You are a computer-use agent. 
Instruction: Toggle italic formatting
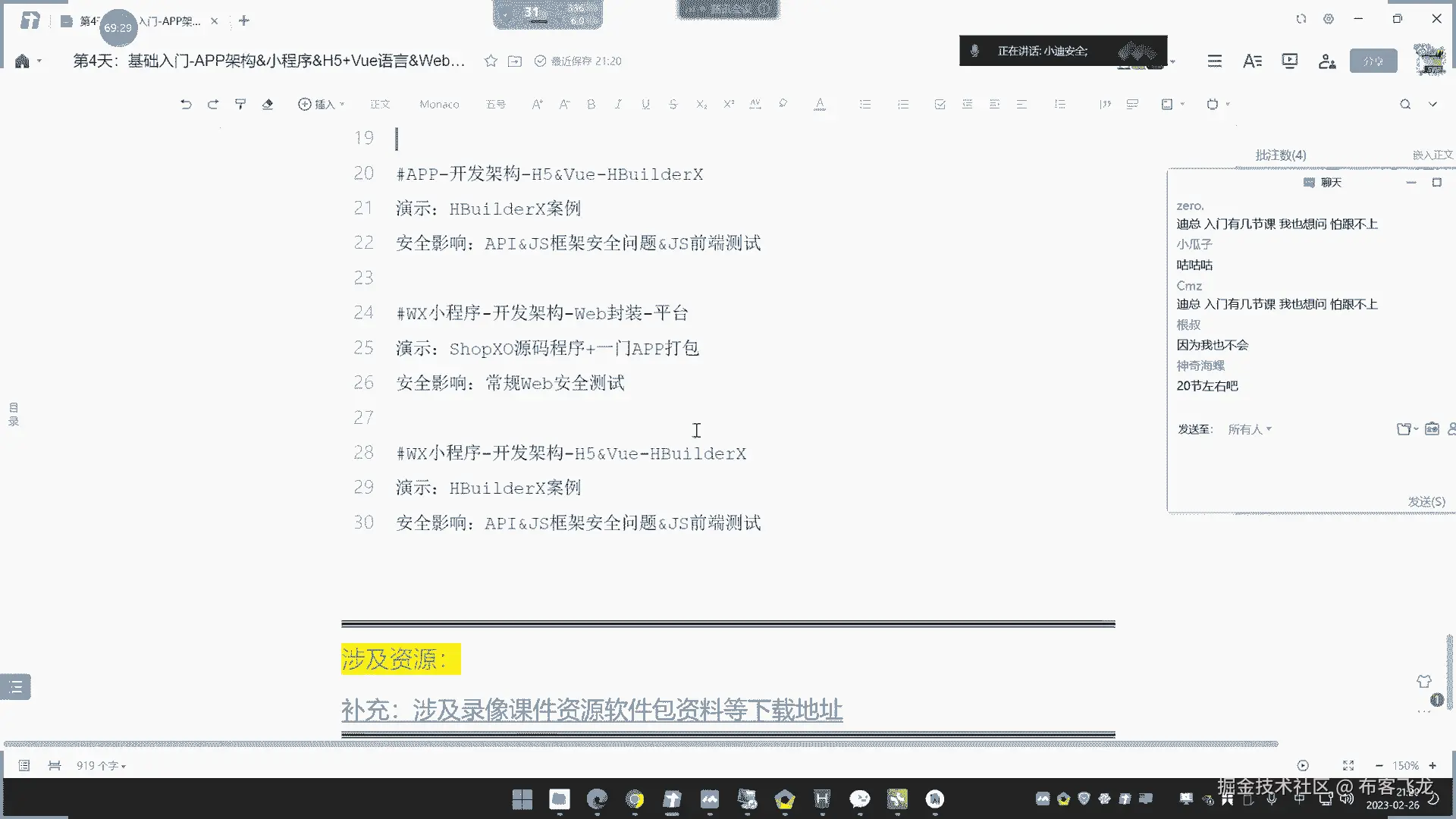[618, 105]
